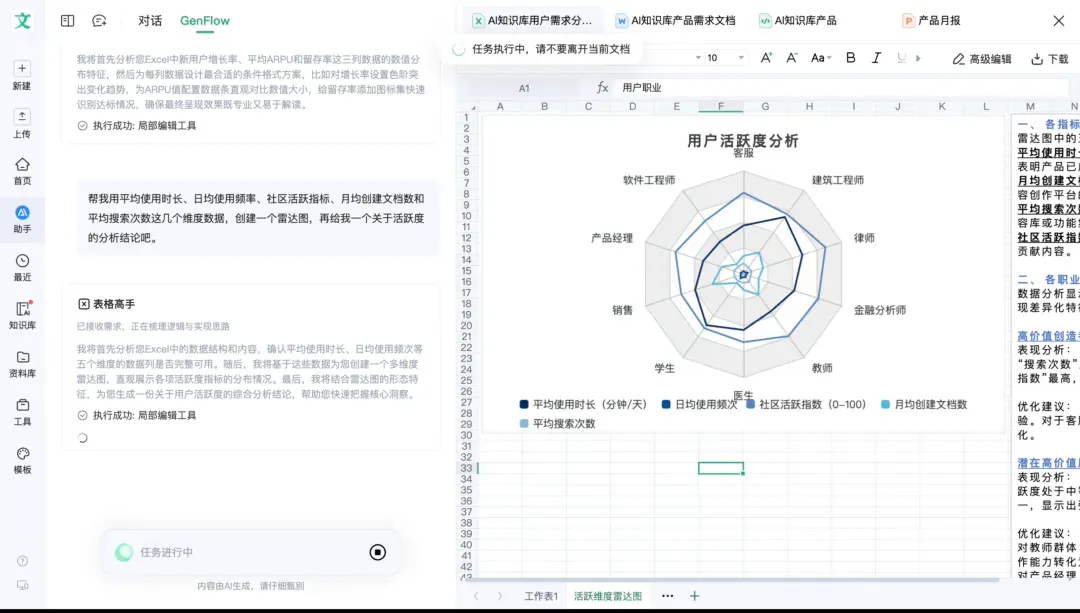Open the 知识库 knowledge base sidebar icon
Viewport: 1080px width, 613px height.
(x=22, y=316)
